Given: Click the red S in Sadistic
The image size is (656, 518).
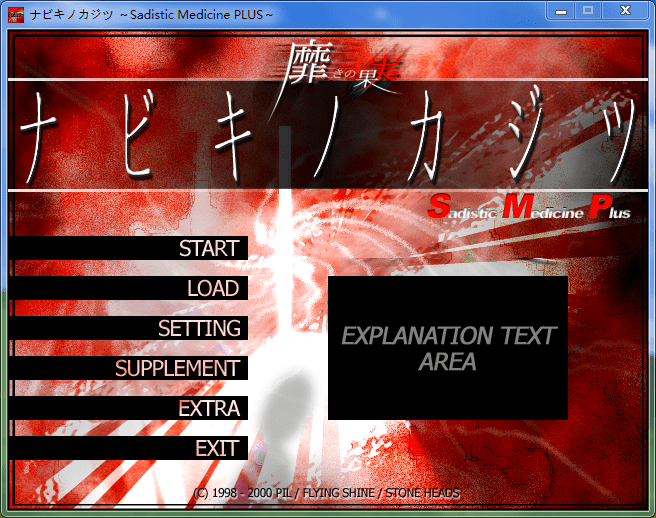Looking at the screenshot, I should pos(438,208).
